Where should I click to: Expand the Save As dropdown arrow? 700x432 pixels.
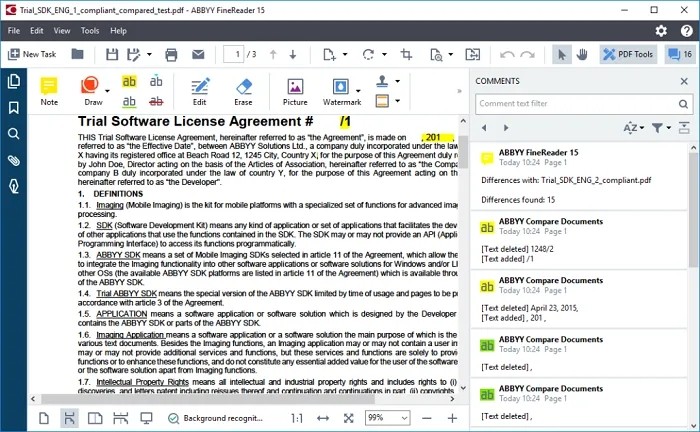[x=149, y=54]
